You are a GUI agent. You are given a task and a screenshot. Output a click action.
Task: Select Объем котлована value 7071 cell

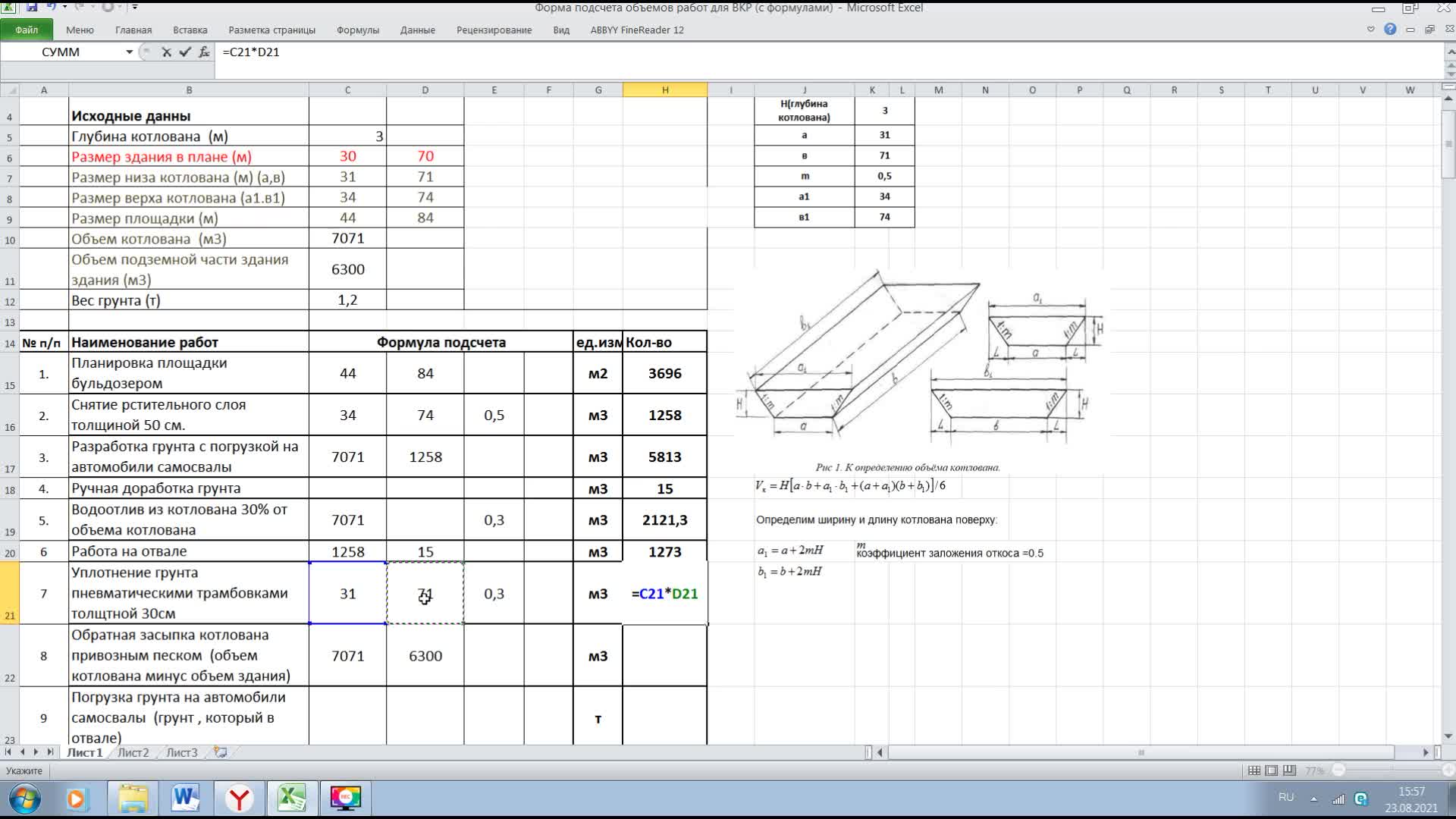347,238
